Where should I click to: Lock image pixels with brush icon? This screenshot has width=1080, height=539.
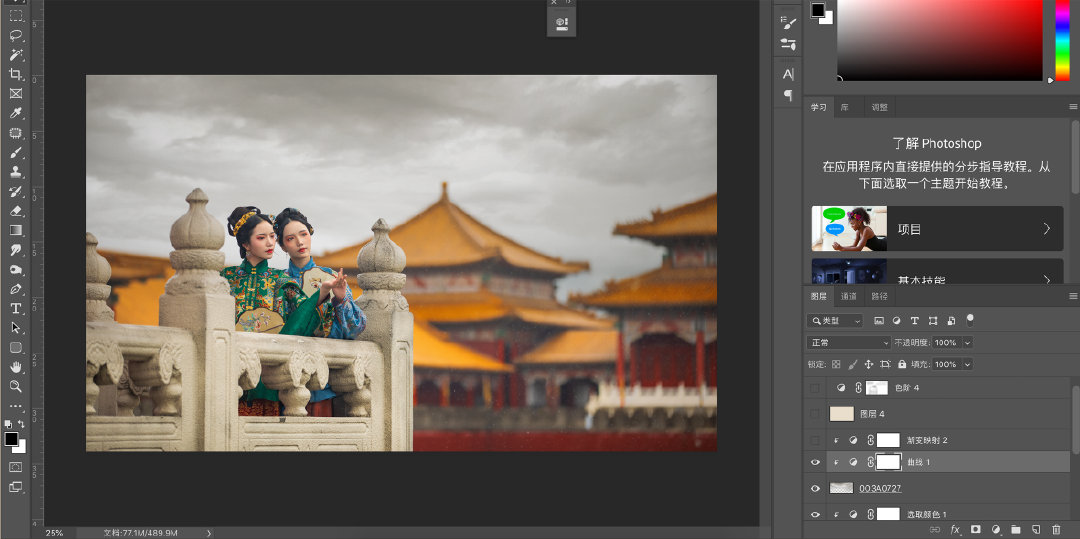pos(853,363)
